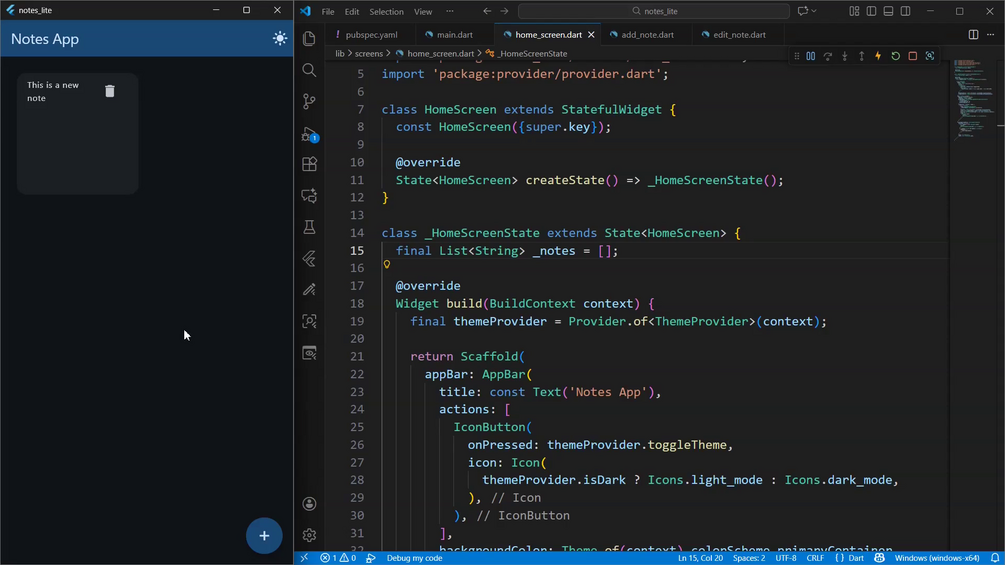Open the 'This is a new note' card
The height and width of the screenshot is (565, 1005).
pyautogui.click(x=78, y=133)
